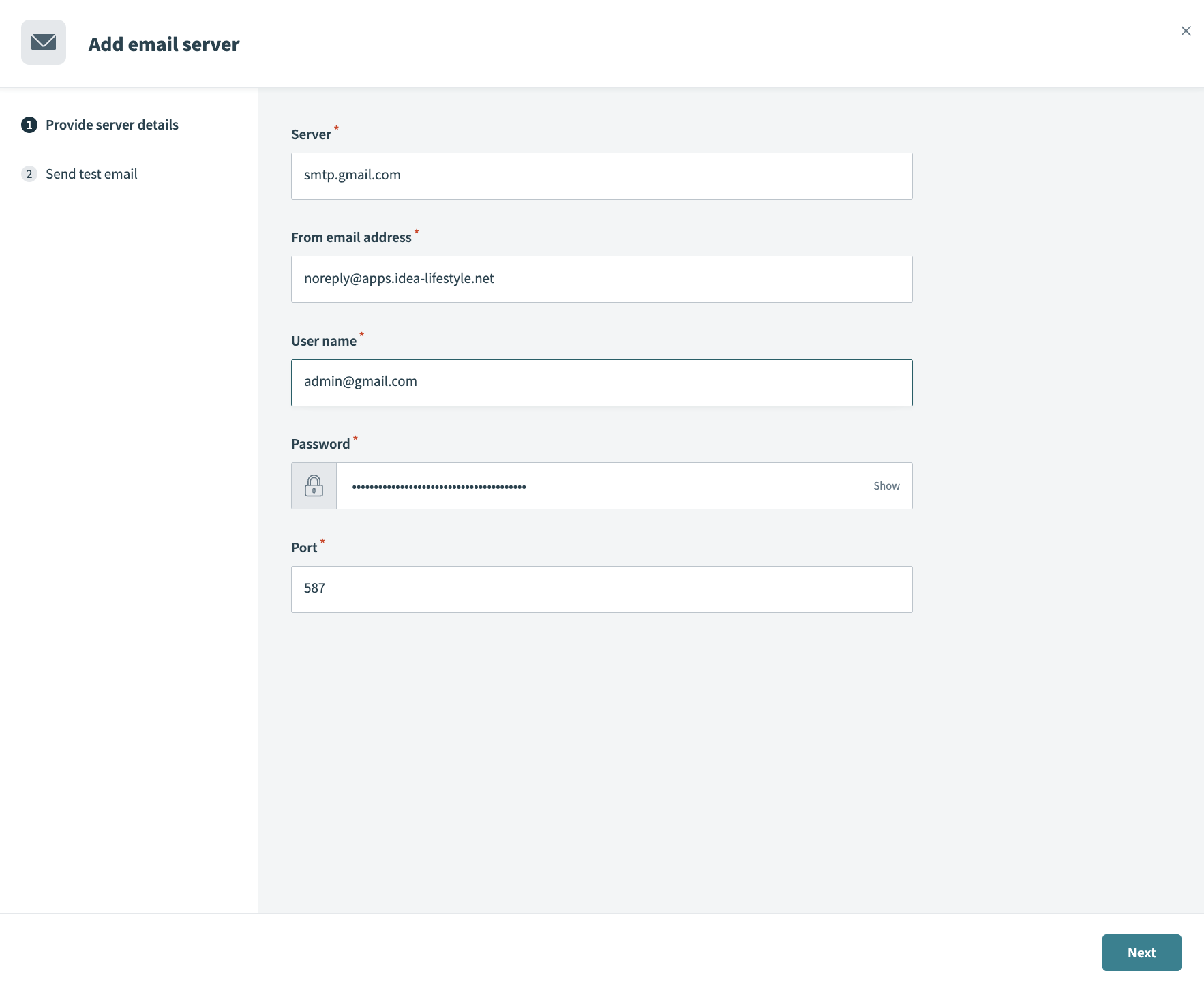Expand the Server input for editing
1204x986 pixels.
click(601, 175)
